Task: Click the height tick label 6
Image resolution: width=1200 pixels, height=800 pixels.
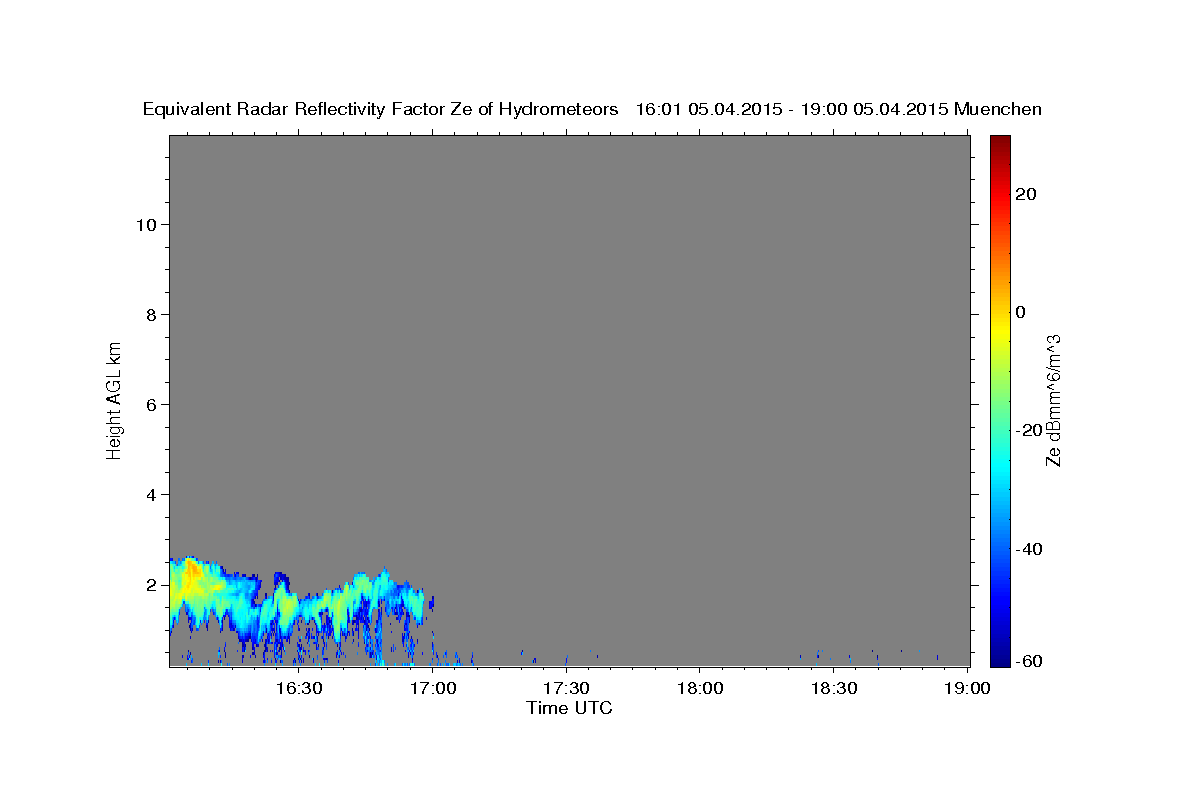Action: click(x=153, y=404)
